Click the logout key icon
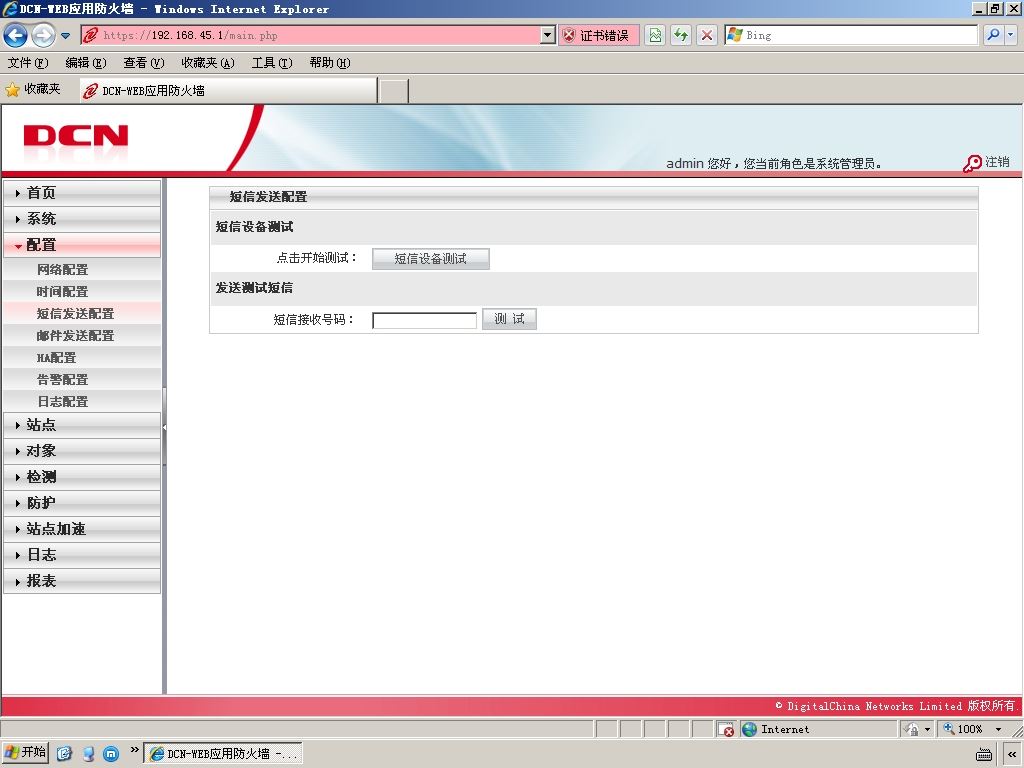The width and height of the screenshot is (1024, 768). click(x=972, y=163)
